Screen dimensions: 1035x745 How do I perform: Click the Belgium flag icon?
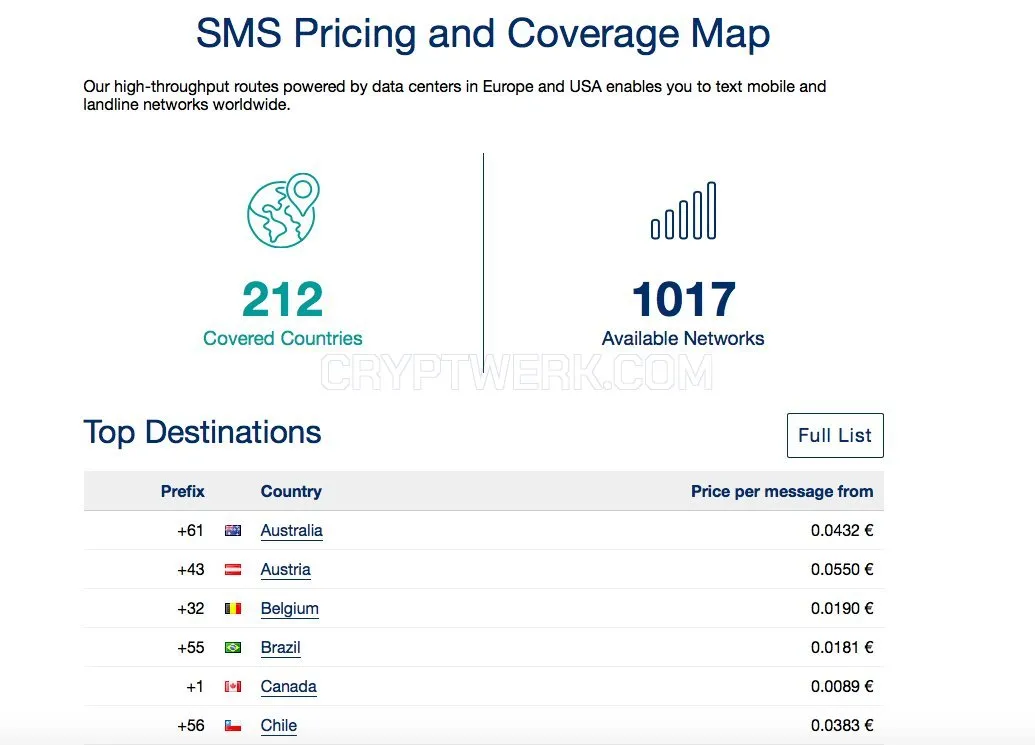(233, 608)
